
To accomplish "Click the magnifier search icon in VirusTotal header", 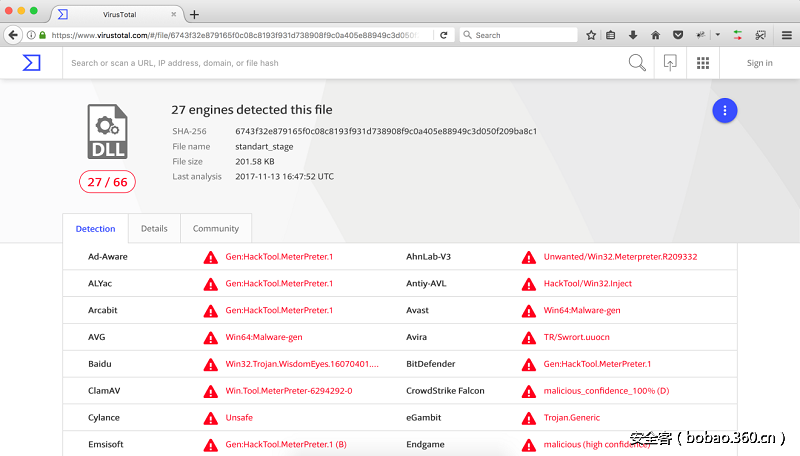I will pos(637,63).
